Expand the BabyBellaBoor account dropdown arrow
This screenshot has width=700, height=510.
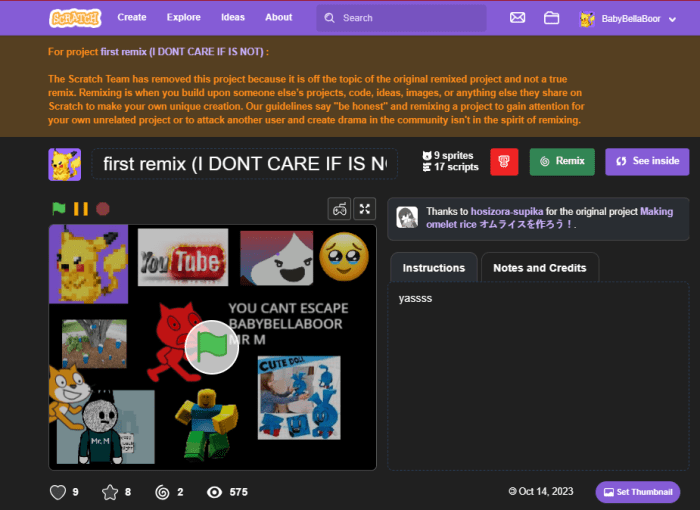pos(672,19)
